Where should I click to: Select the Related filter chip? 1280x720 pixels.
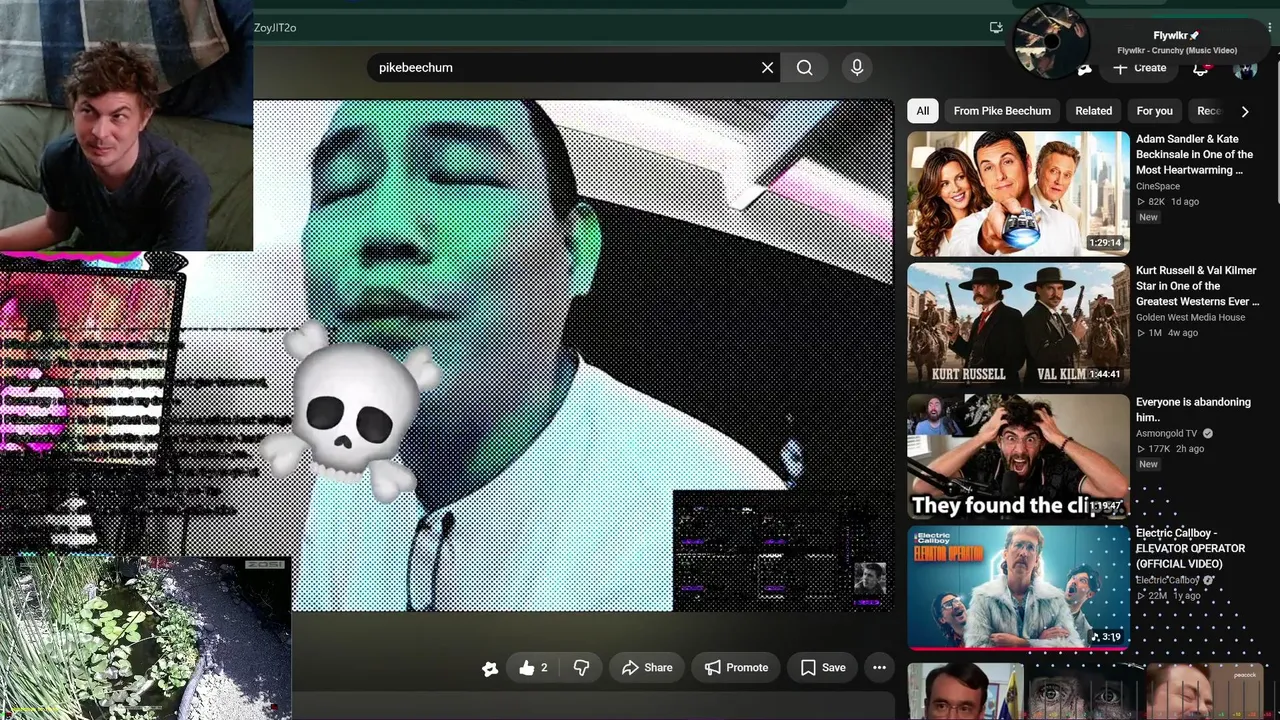point(1093,111)
